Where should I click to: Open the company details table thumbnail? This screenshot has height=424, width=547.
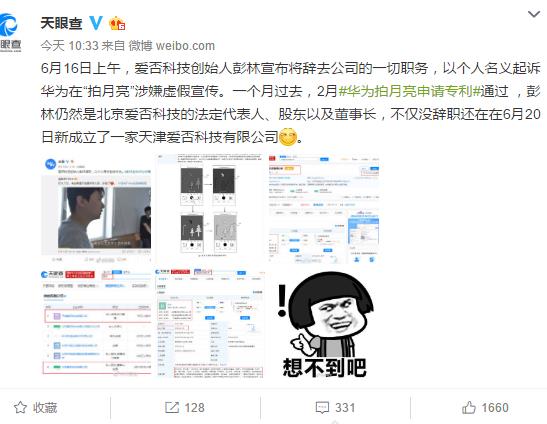(x=210, y=322)
